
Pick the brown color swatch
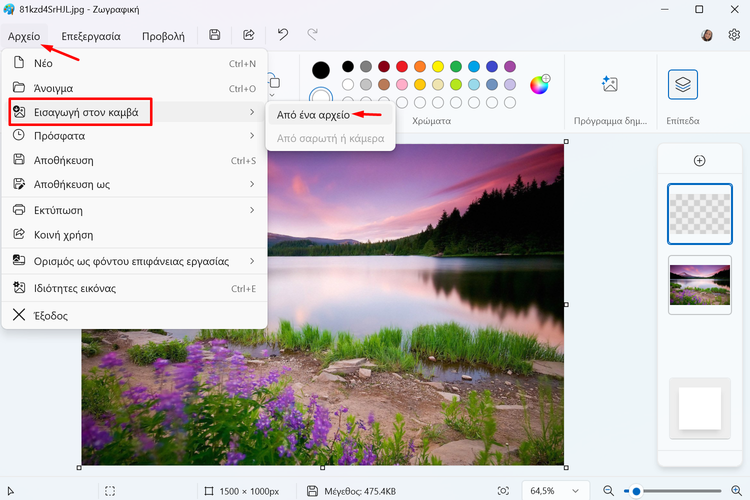[x=384, y=84]
